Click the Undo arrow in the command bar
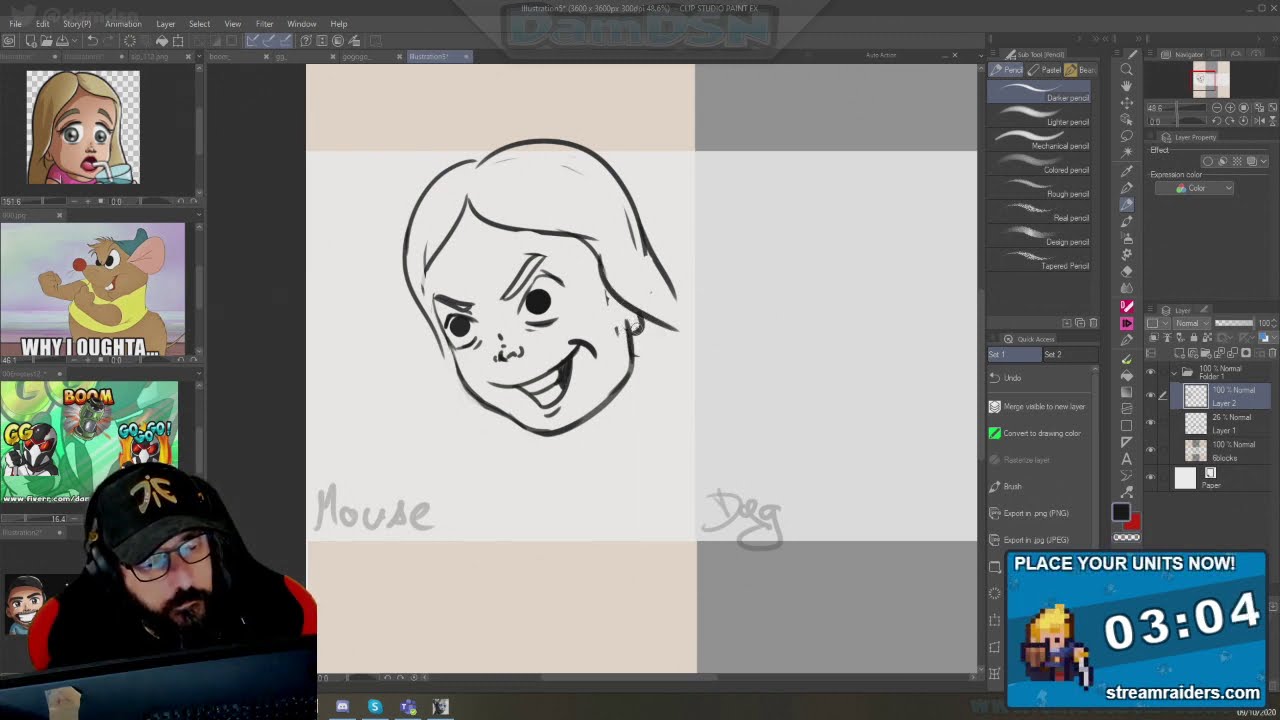The width and height of the screenshot is (1280, 720). pyautogui.click(x=92, y=40)
